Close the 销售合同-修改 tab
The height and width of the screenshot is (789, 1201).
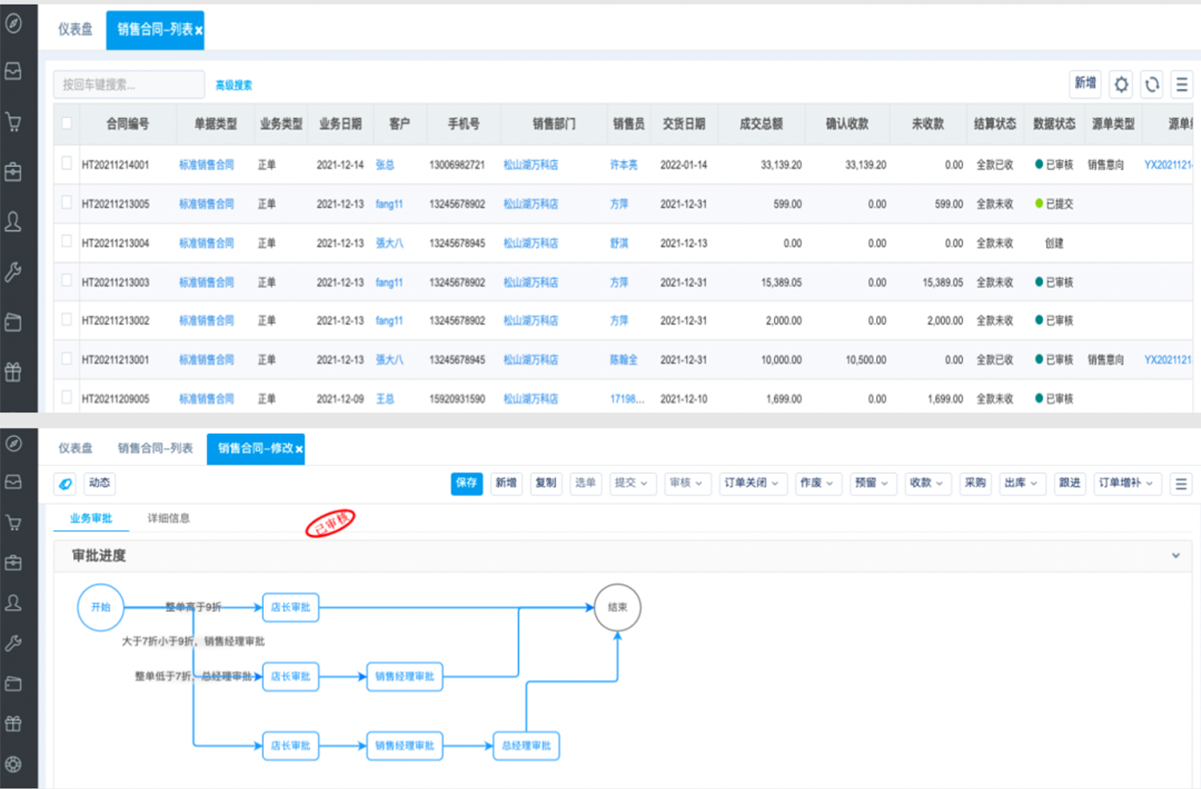(x=299, y=450)
